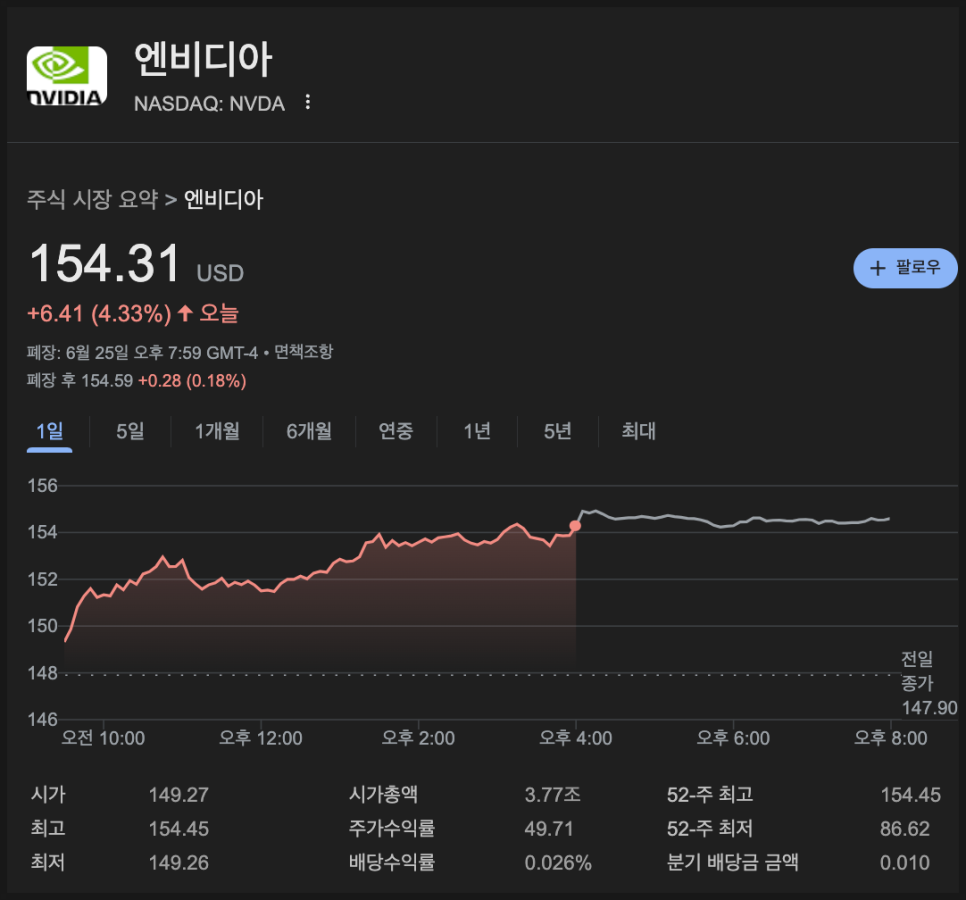Click the 오후 12:00 axis label

click(261, 738)
